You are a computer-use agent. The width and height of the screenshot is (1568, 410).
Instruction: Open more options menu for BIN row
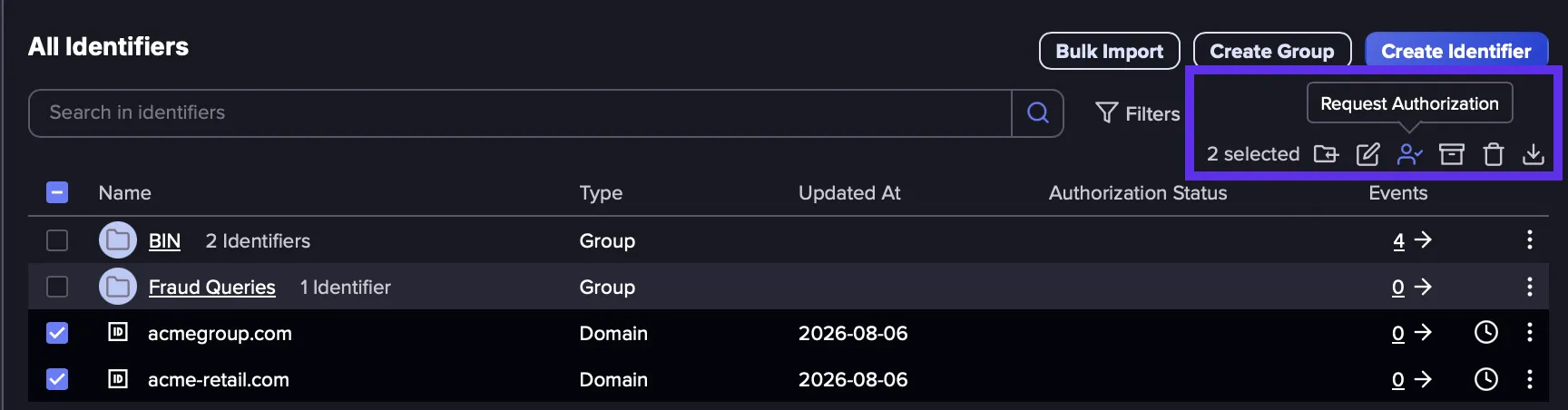(1530, 239)
